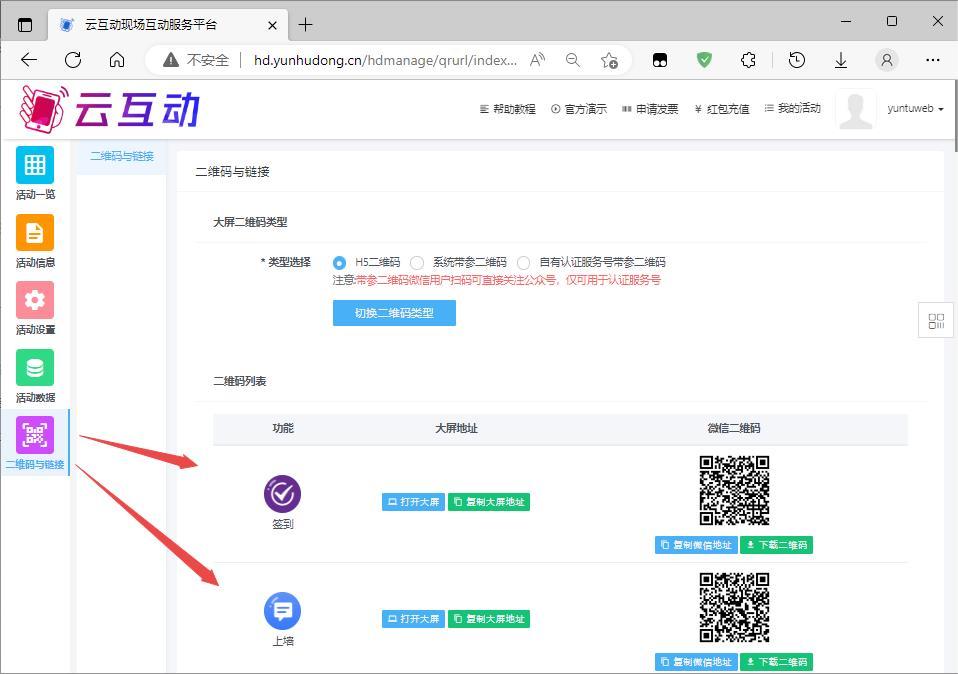Refresh the page with reload icon

73,60
